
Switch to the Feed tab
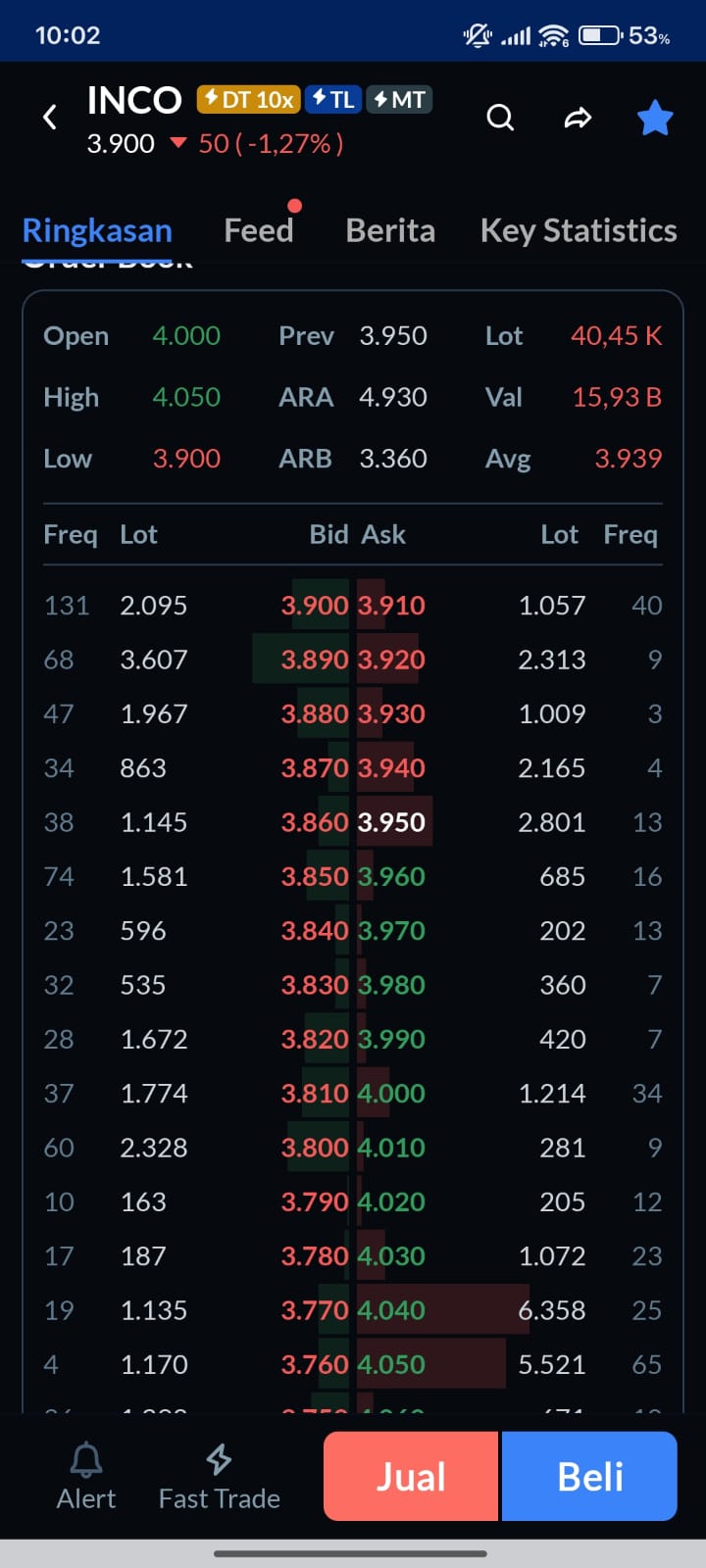258,231
